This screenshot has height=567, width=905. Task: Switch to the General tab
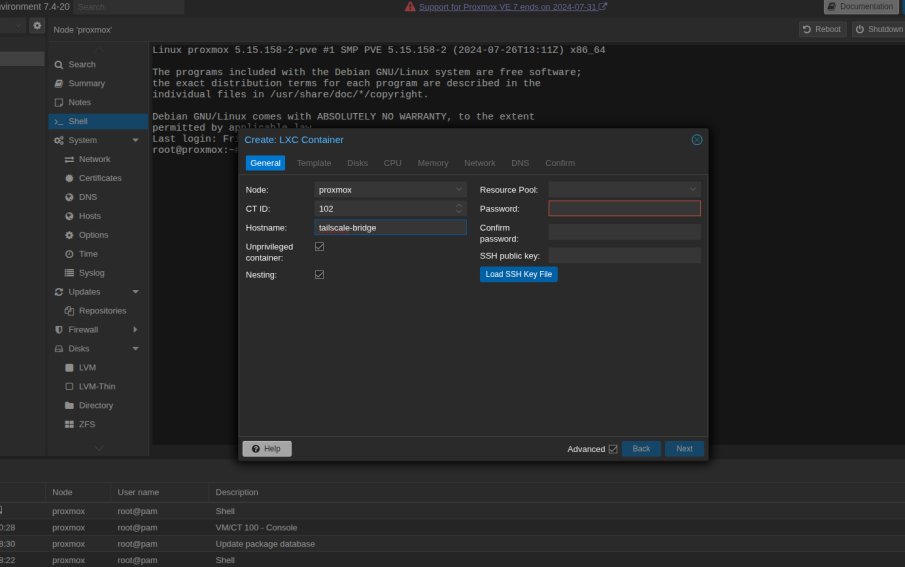coord(265,163)
